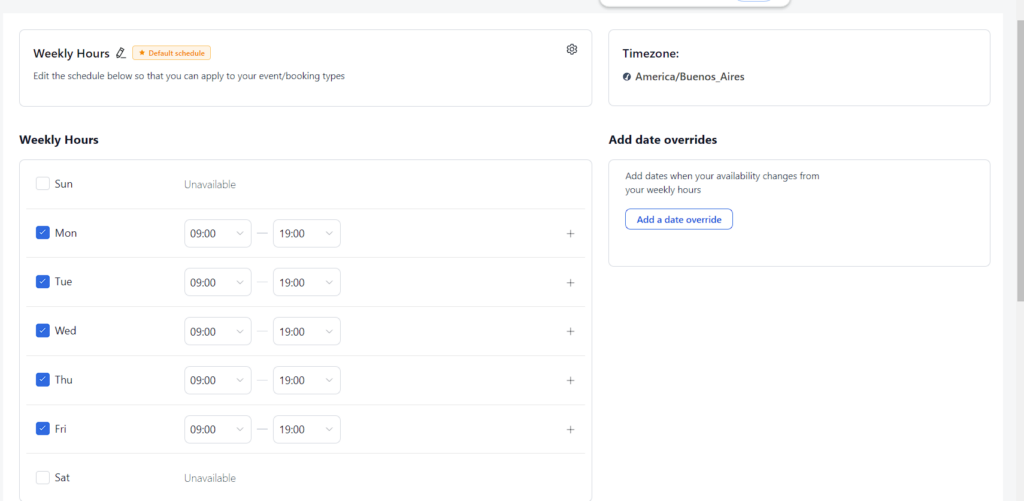The height and width of the screenshot is (501, 1024).
Task: Open Monday start time 09:00 dropdown
Action: pos(217,234)
